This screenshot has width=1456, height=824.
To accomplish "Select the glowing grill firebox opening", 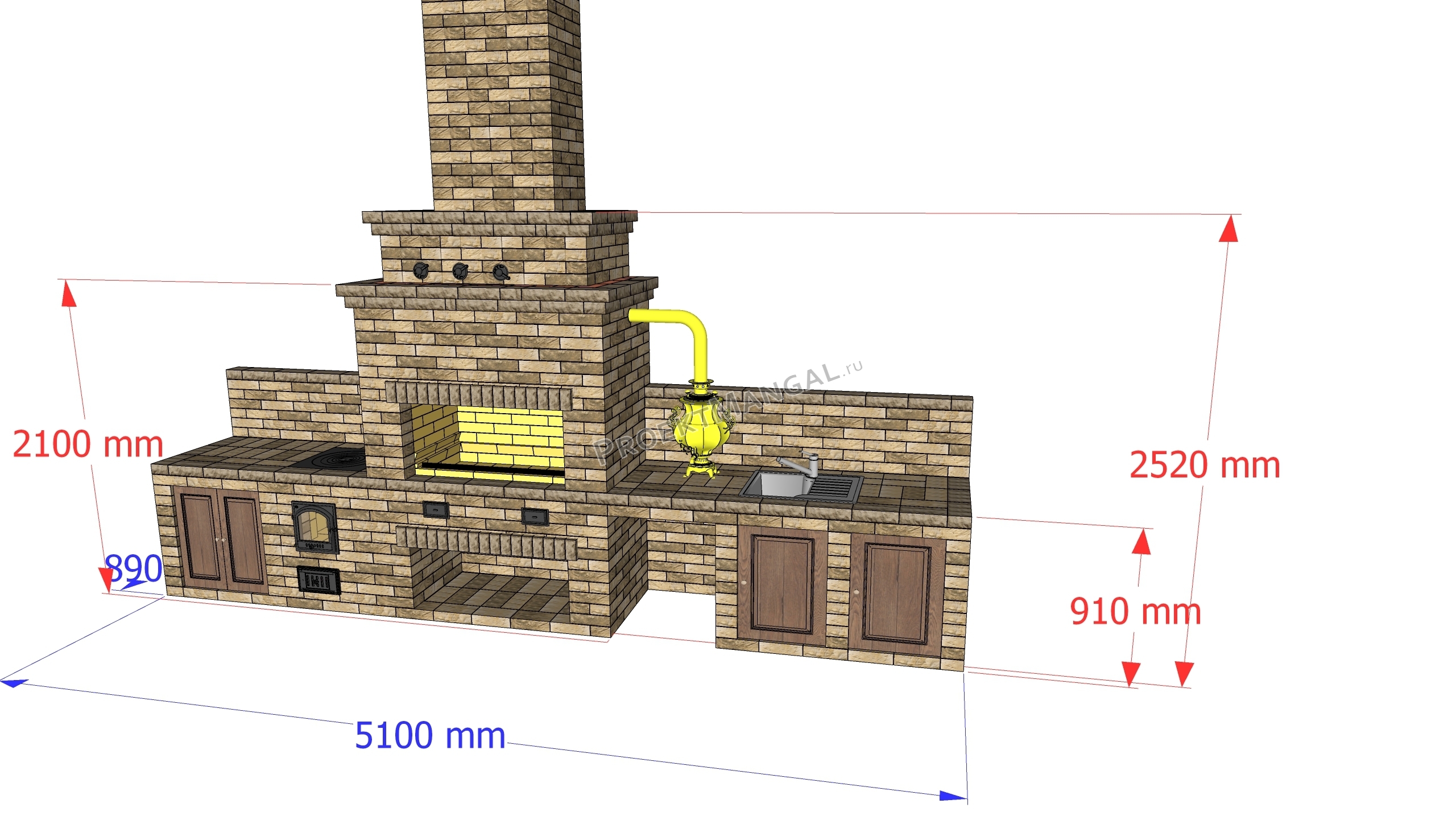I will coord(490,444).
